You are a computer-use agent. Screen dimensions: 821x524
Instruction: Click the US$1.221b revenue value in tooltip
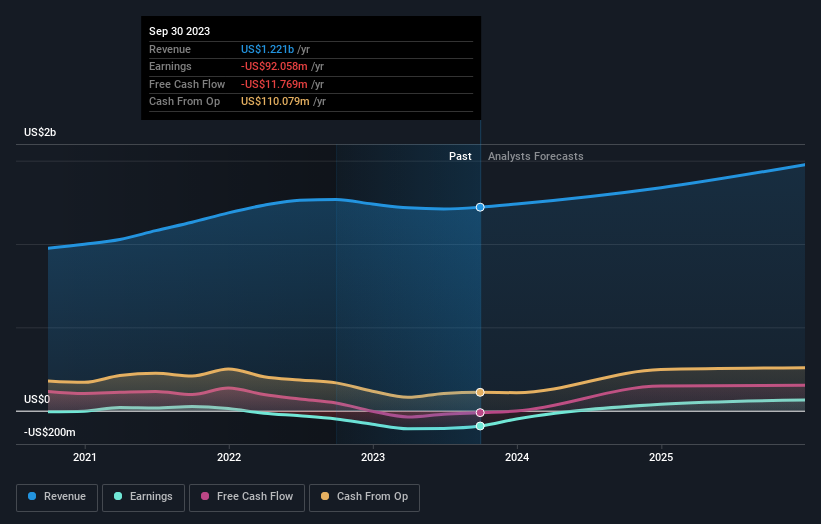[x=267, y=49]
